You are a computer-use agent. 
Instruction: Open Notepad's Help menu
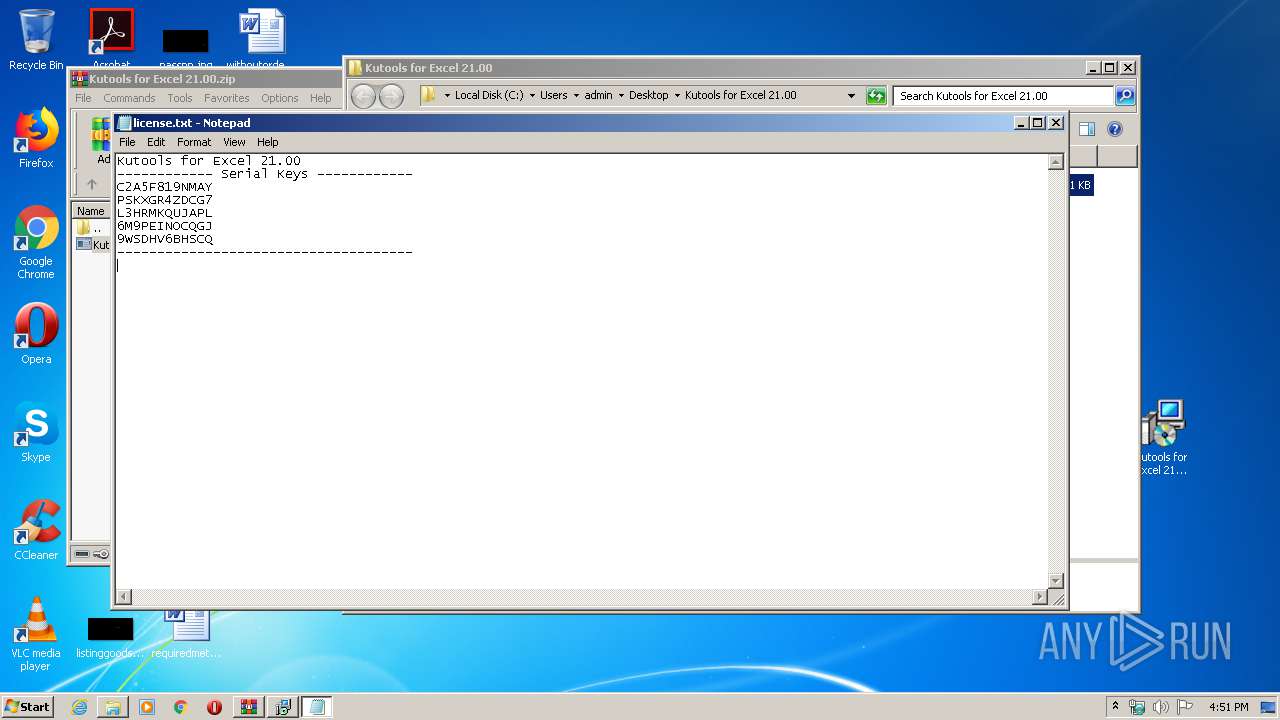click(x=267, y=142)
